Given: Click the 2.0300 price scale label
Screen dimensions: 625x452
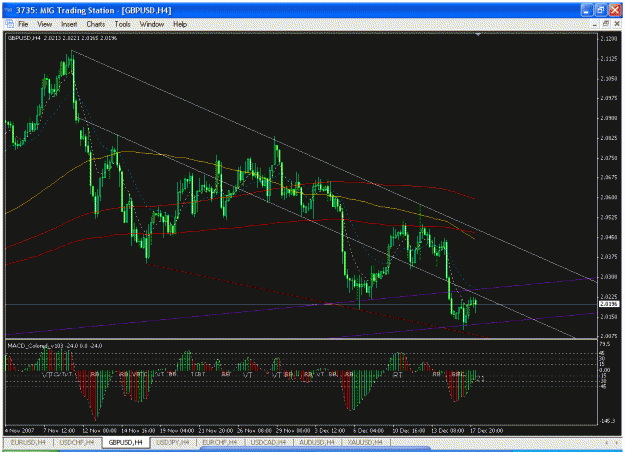Looking at the screenshot, I should click(x=609, y=277).
